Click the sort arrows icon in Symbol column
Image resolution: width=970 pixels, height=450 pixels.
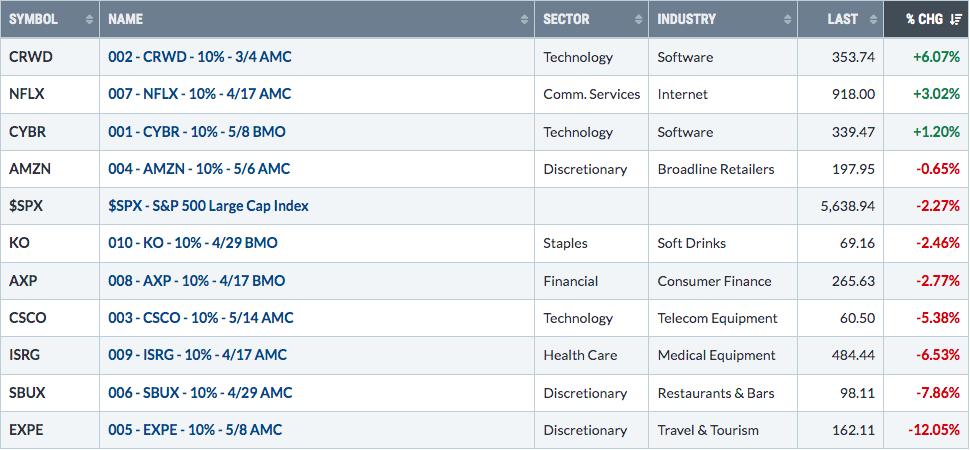[89, 19]
